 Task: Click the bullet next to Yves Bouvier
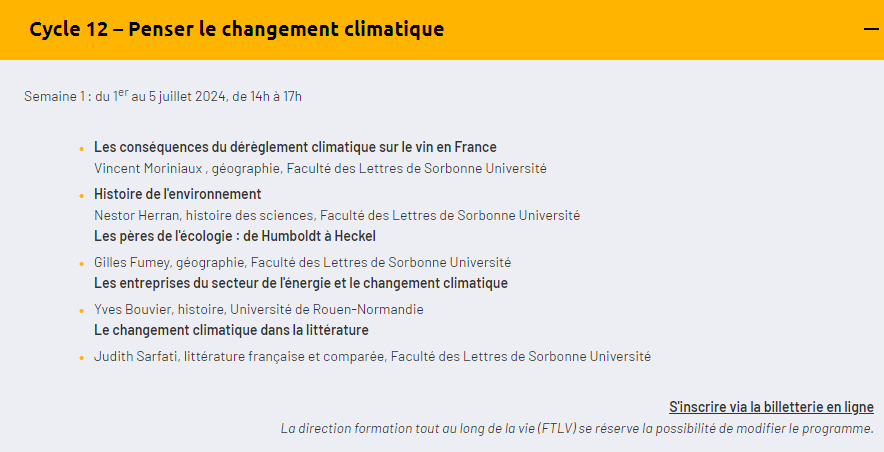click(82, 311)
